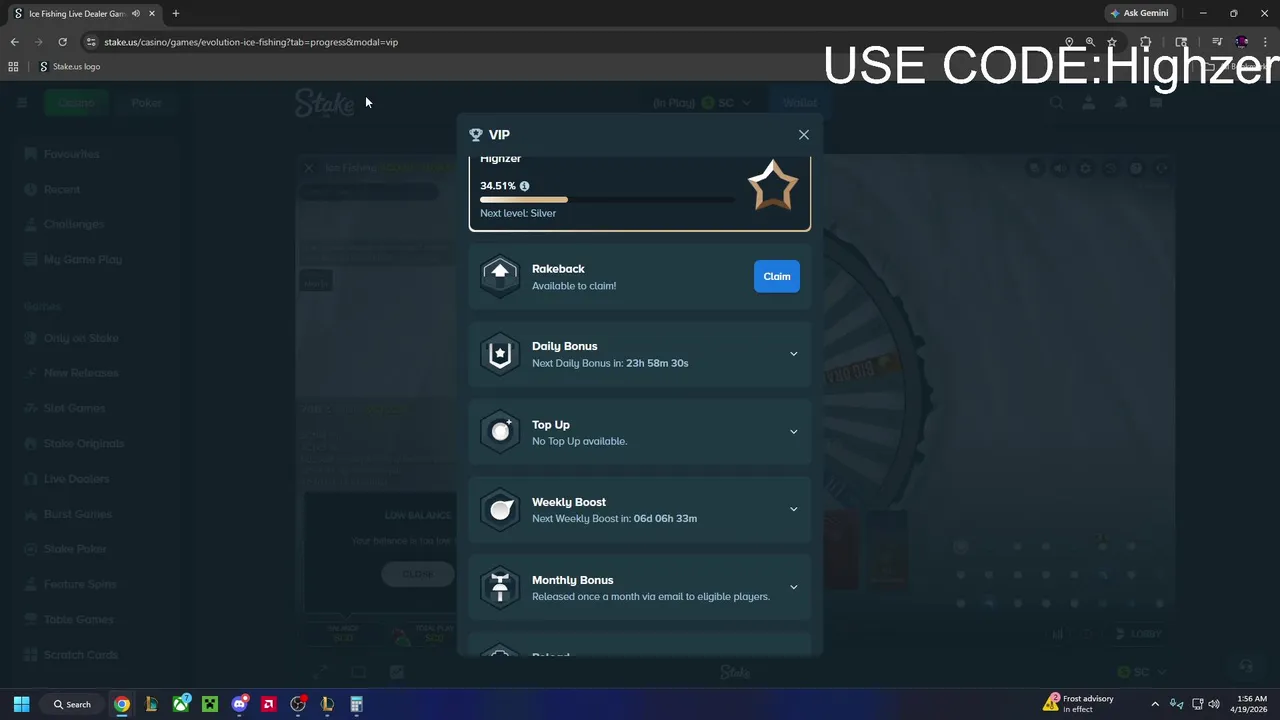Reload the current browser page
The width and height of the screenshot is (1280, 720).
pos(62,42)
